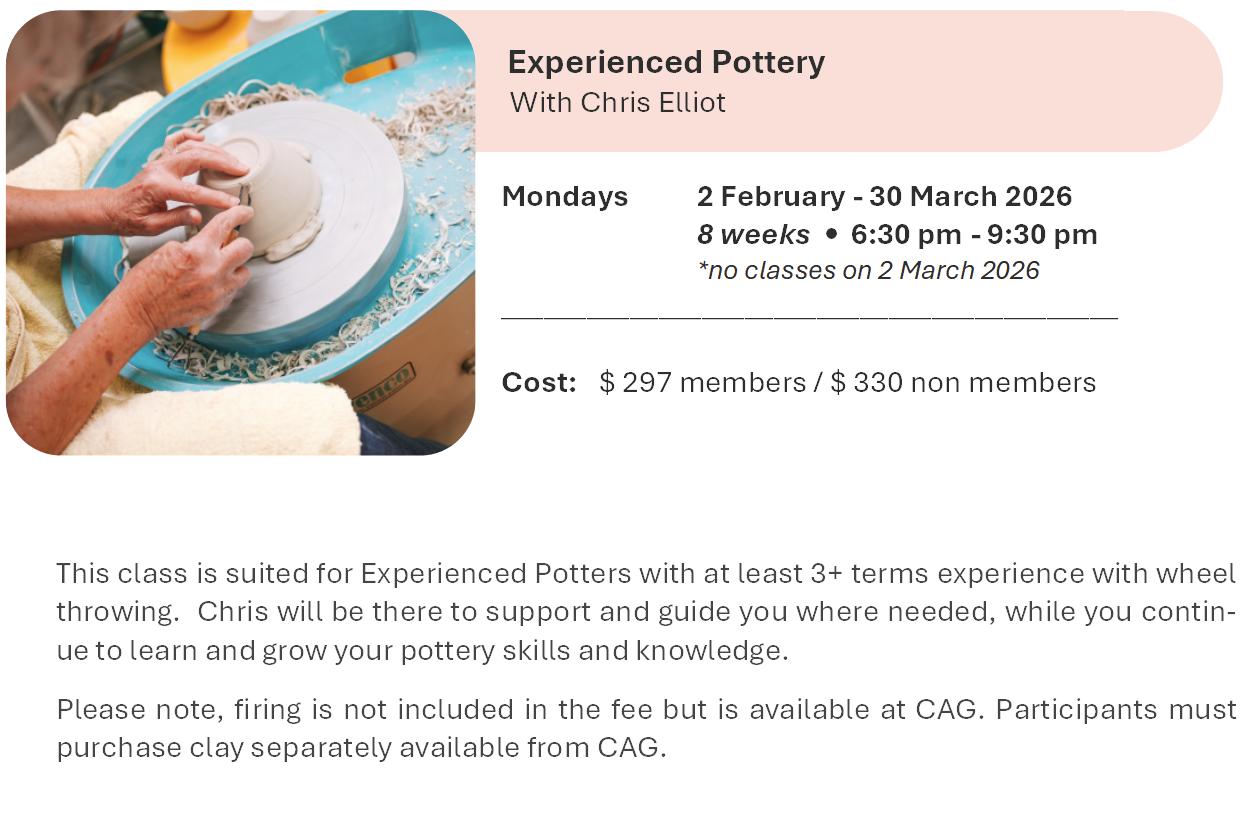The height and width of the screenshot is (813, 1258).
Task: Click the "6:30 pm - 9:30 pm" time
Action: [x=974, y=235]
